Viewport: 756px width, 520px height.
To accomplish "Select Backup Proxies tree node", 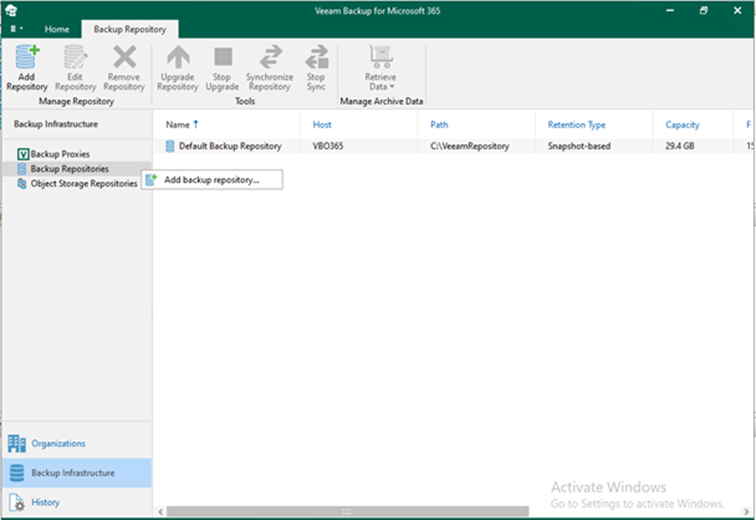I will pos(60,154).
